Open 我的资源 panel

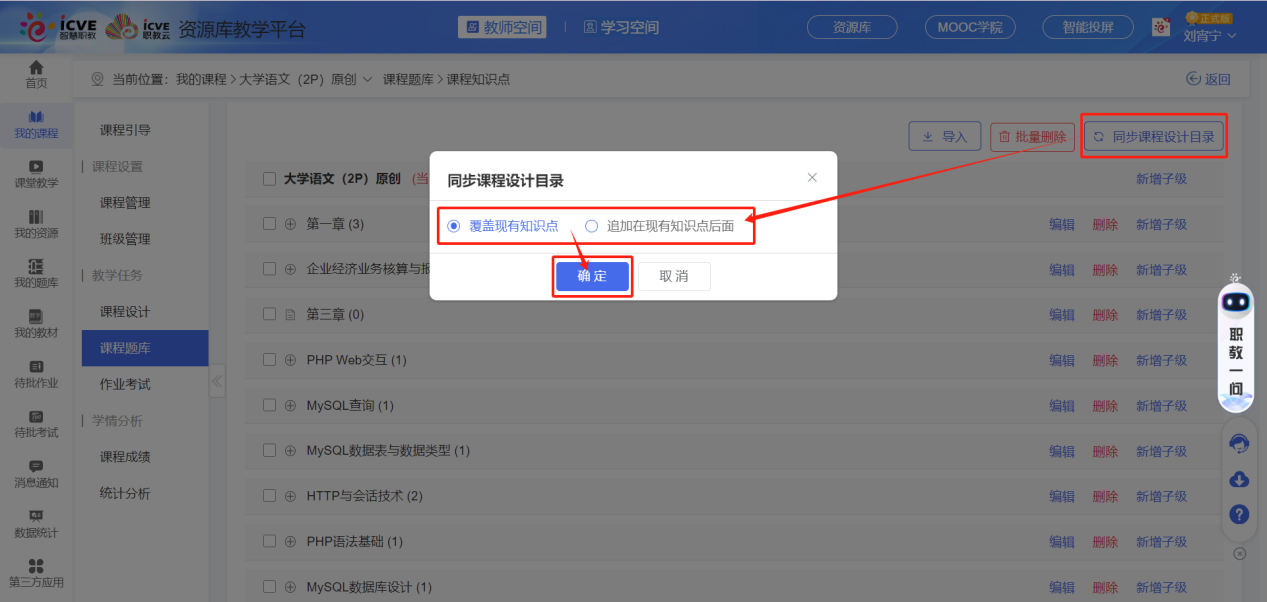click(36, 225)
